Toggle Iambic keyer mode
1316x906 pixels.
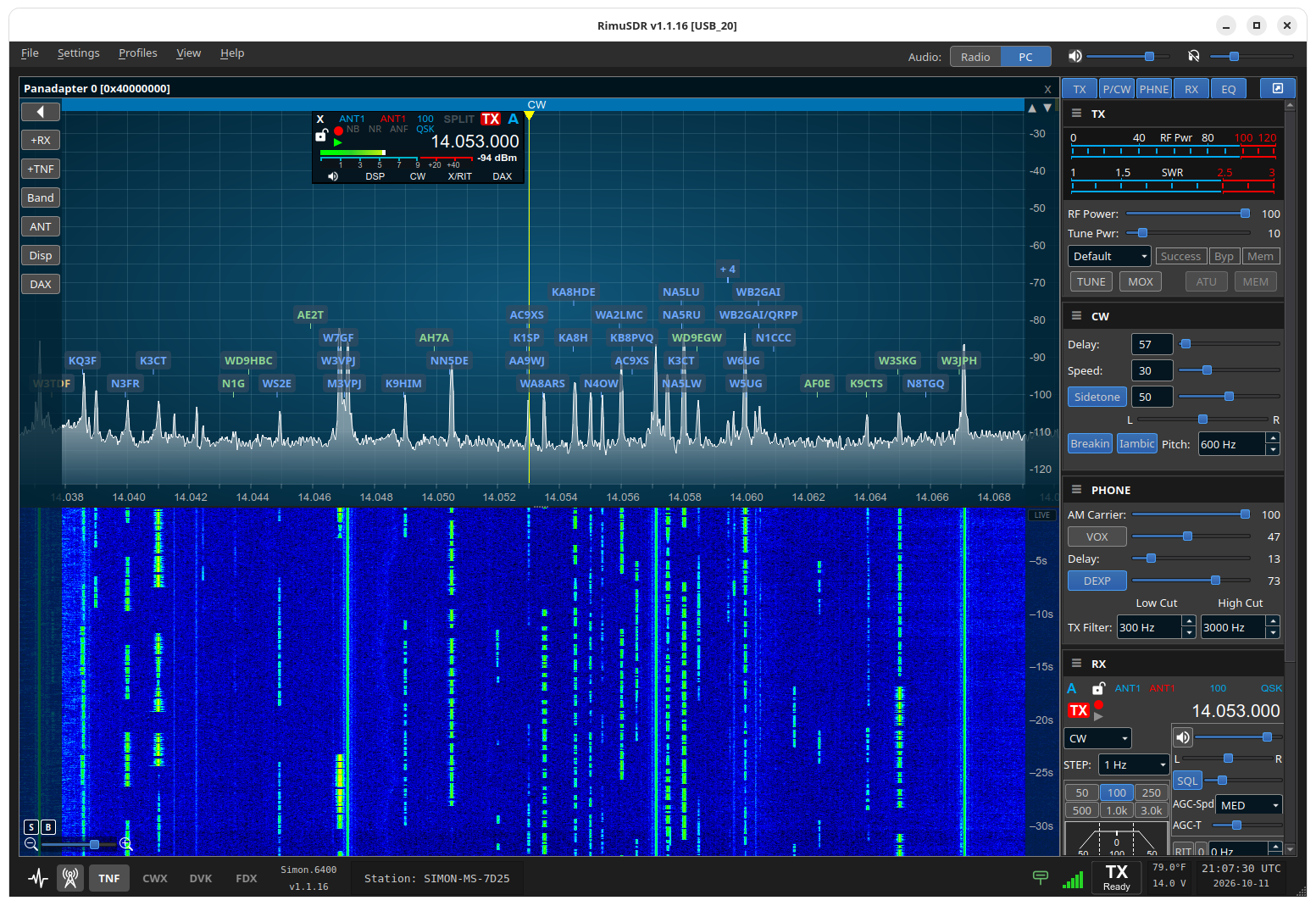1136,443
